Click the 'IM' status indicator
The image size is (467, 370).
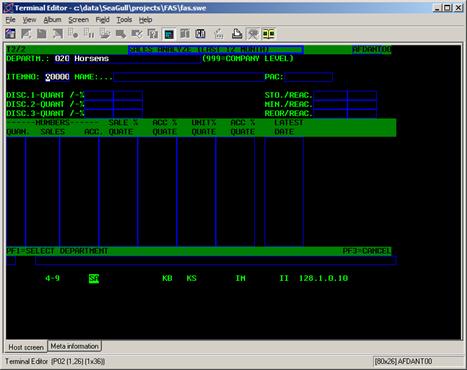pyautogui.click(x=240, y=278)
